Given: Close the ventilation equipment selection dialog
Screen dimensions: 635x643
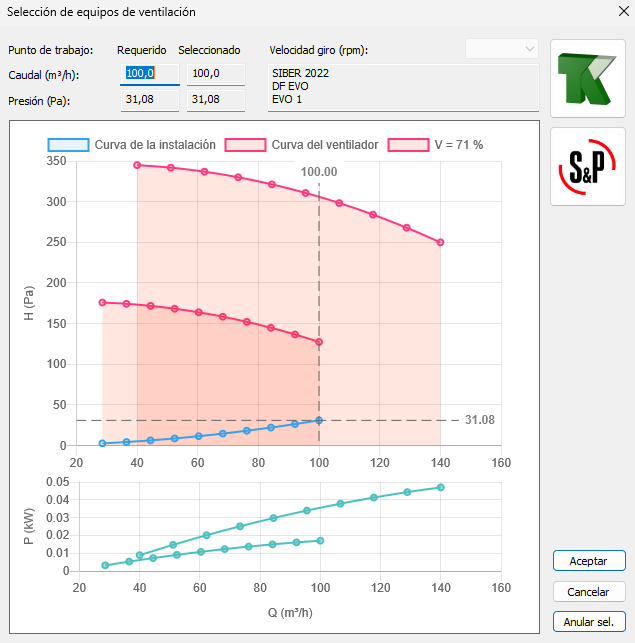Looking at the screenshot, I should tap(613, 12).
